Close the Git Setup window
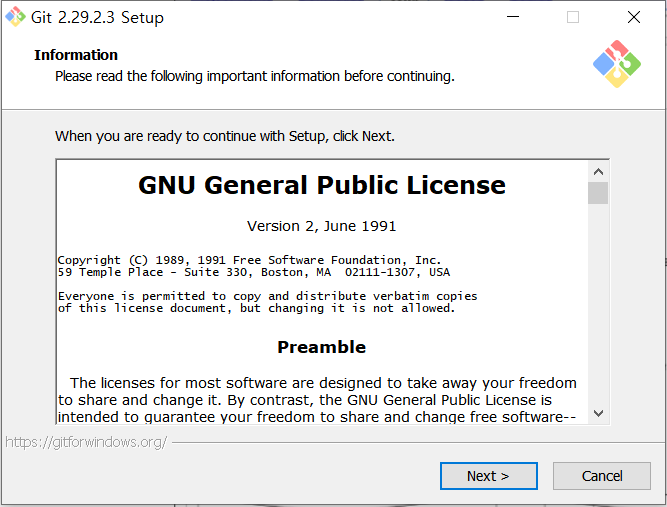 [x=634, y=17]
